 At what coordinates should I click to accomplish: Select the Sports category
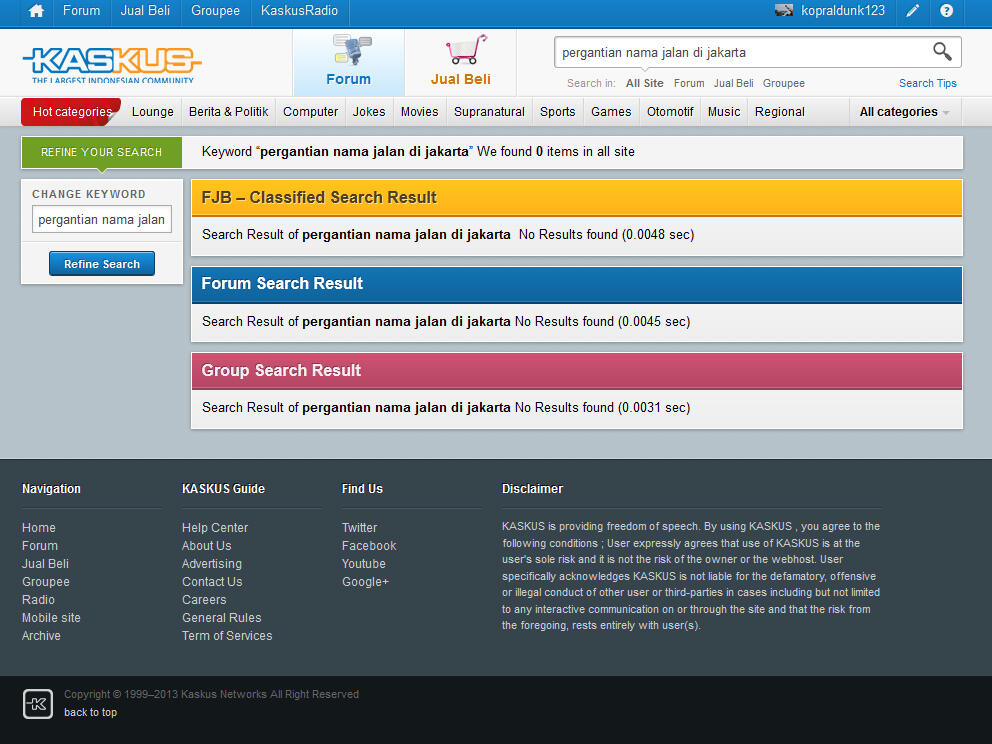(557, 112)
